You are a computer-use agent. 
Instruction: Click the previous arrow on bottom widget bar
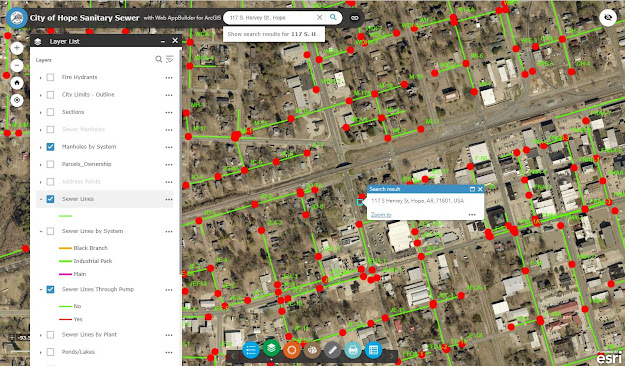point(233,355)
